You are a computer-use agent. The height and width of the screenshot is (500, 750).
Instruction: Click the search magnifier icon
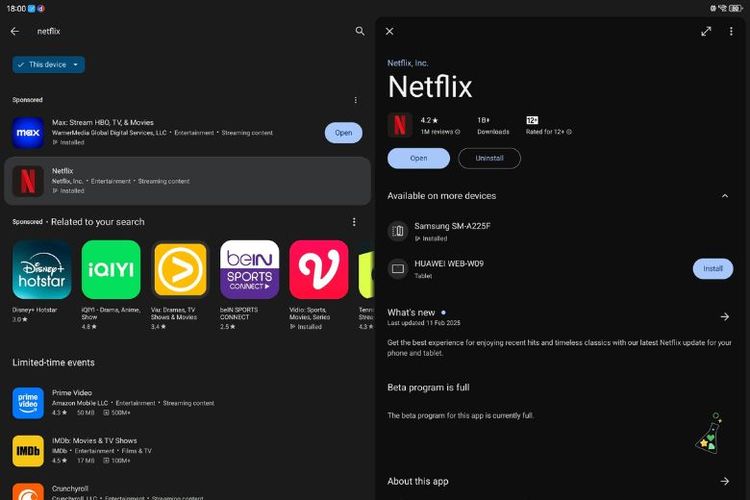[x=360, y=32]
